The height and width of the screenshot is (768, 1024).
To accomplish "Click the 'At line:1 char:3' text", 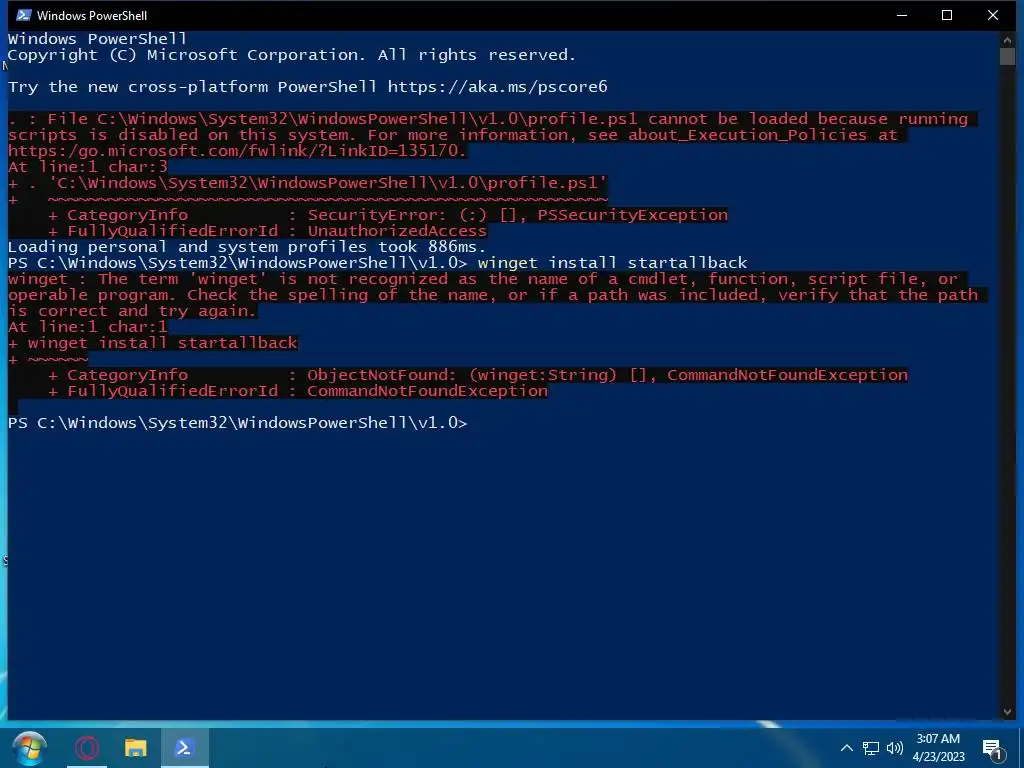I will click(88, 167).
